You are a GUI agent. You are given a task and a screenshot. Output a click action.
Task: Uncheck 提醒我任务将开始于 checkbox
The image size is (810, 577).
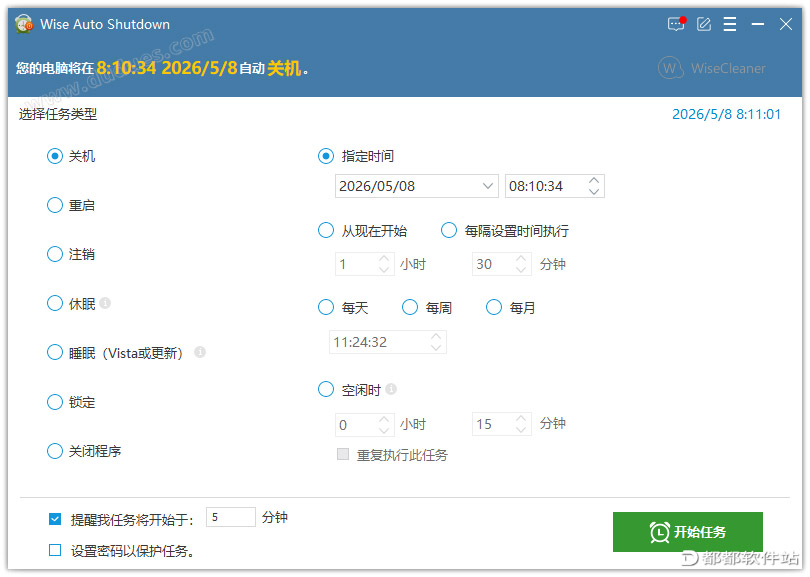pos(55,519)
